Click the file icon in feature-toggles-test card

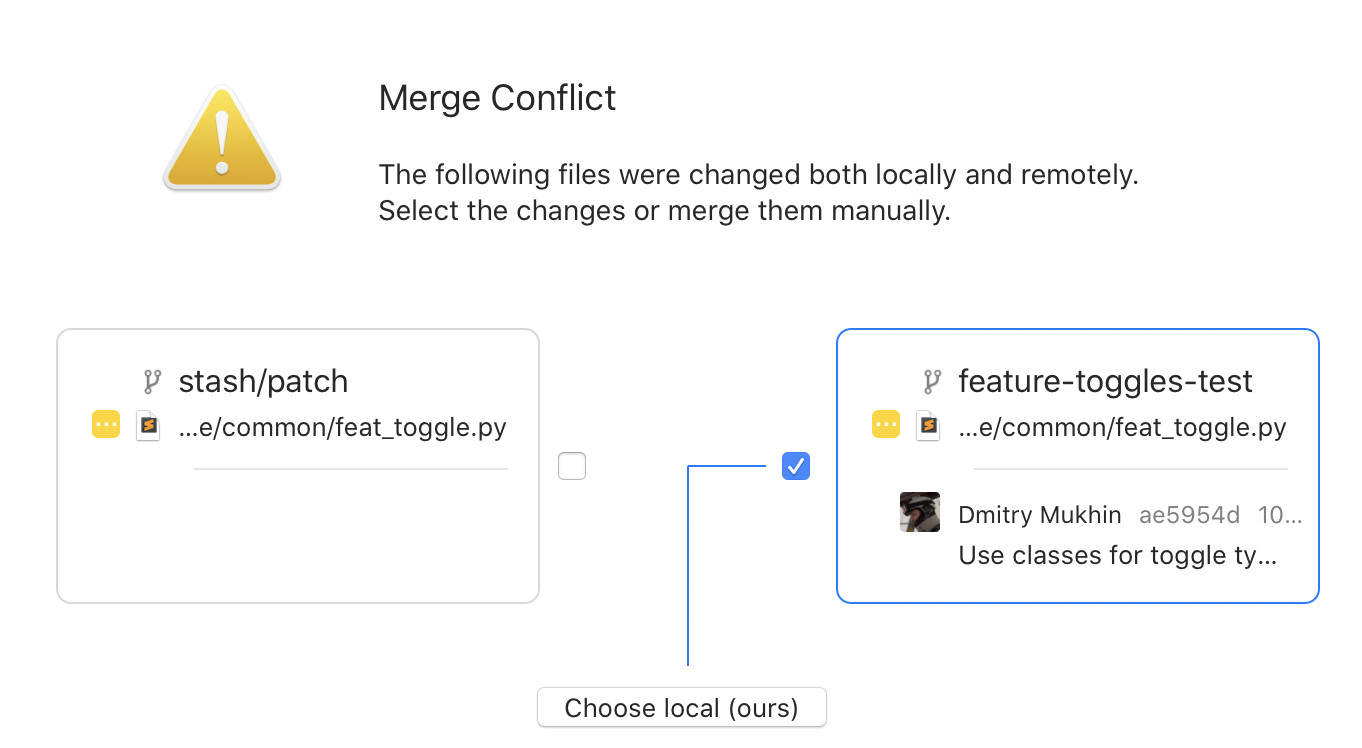point(928,425)
